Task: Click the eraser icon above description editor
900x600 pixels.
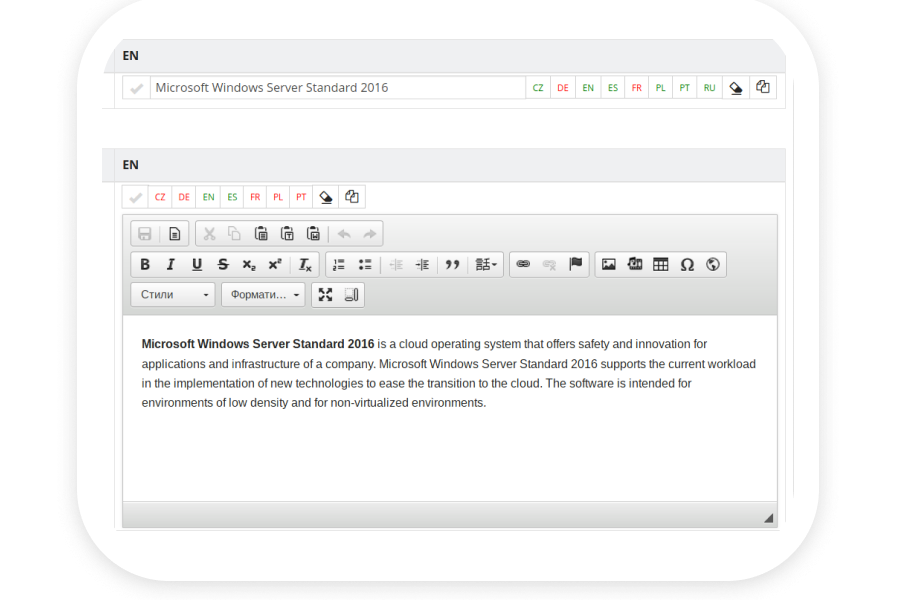Action: [x=326, y=197]
